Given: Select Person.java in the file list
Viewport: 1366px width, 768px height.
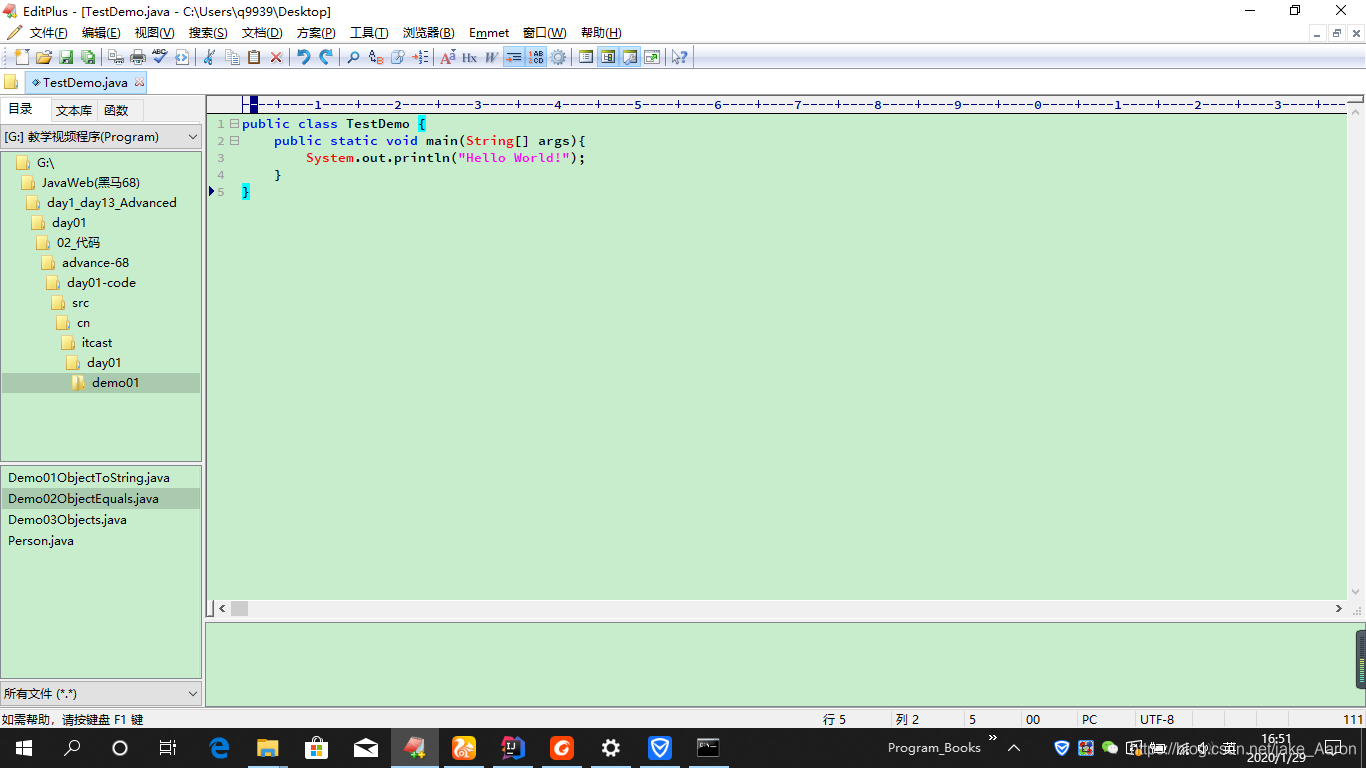Looking at the screenshot, I should tap(41, 541).
